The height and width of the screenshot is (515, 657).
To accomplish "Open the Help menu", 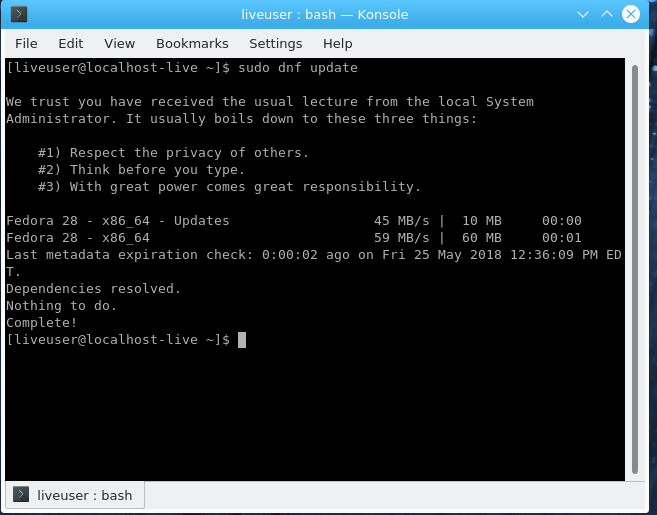I will (x=337, y=44).
